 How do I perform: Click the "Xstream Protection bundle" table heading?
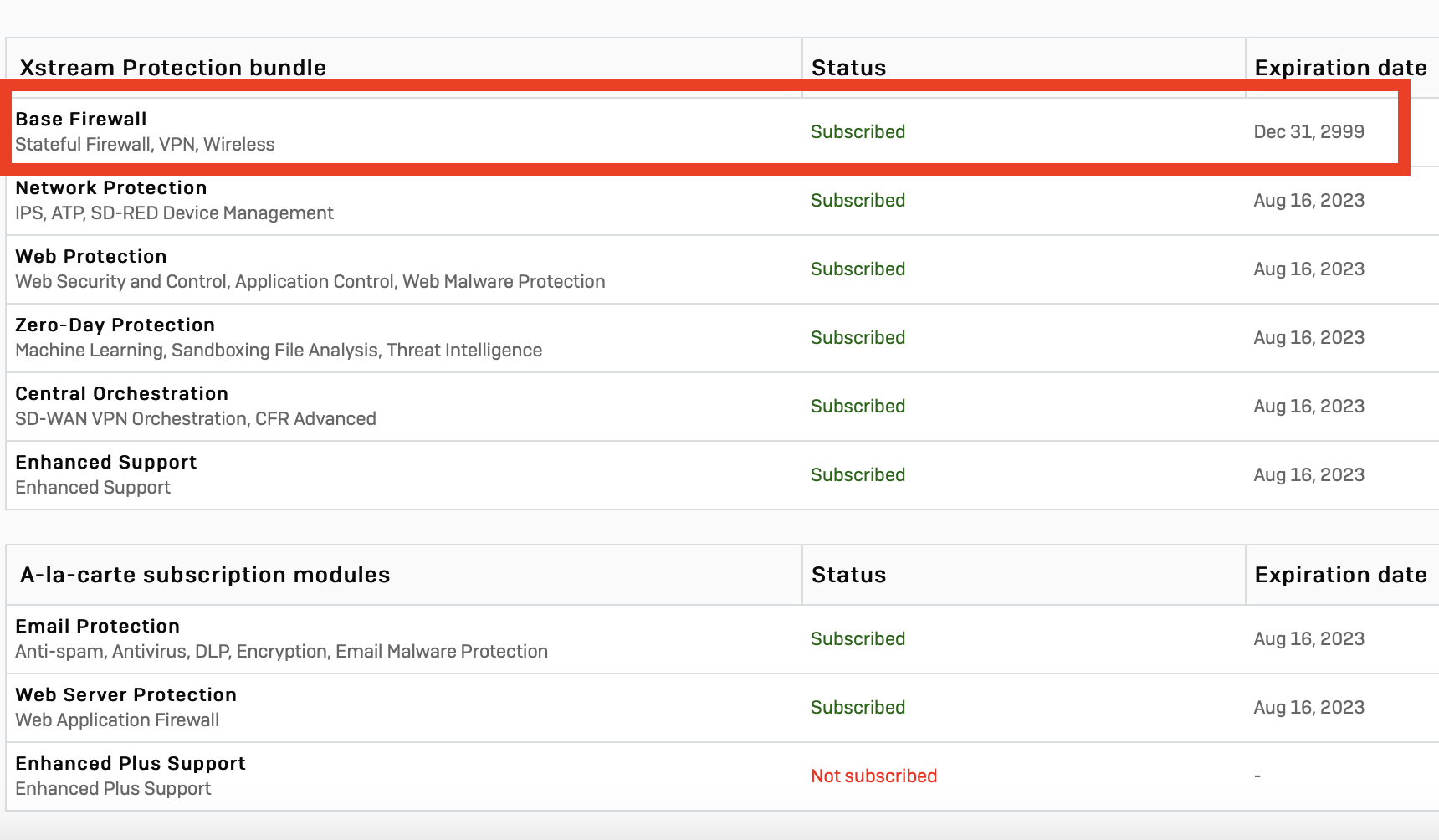point(173,68)
